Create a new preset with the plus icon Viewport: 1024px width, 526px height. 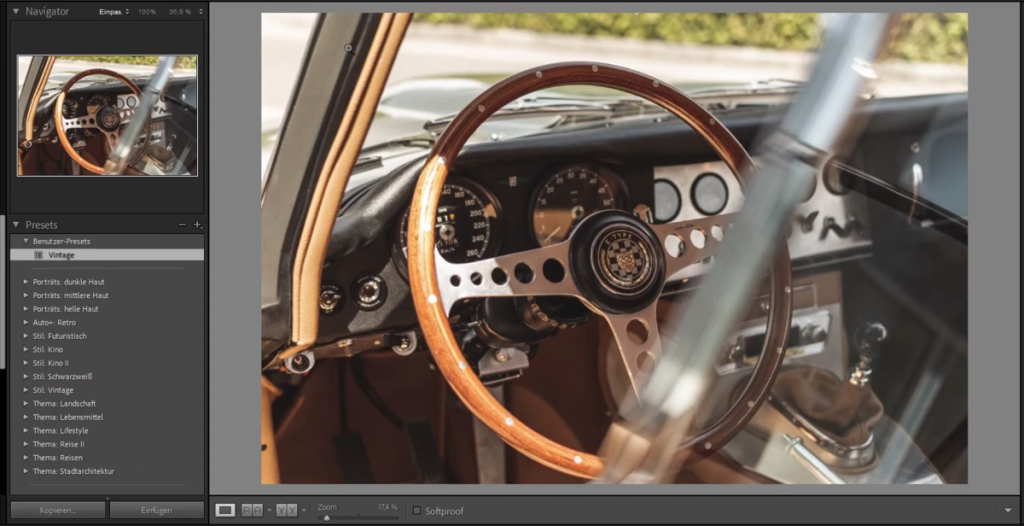[x=197, y=225]
